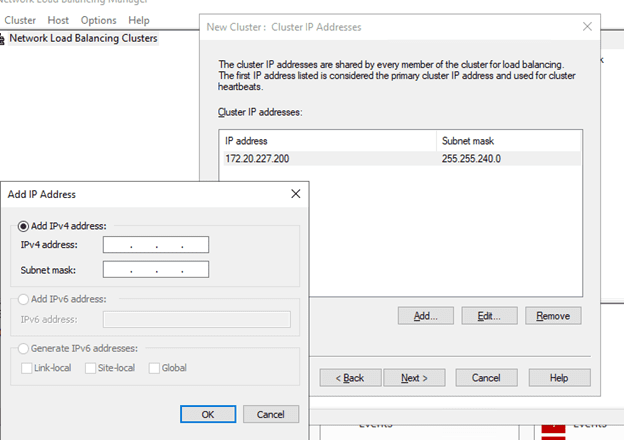Click the Network Load Balancing Clusters tree icon

click(x=4, y=39)
